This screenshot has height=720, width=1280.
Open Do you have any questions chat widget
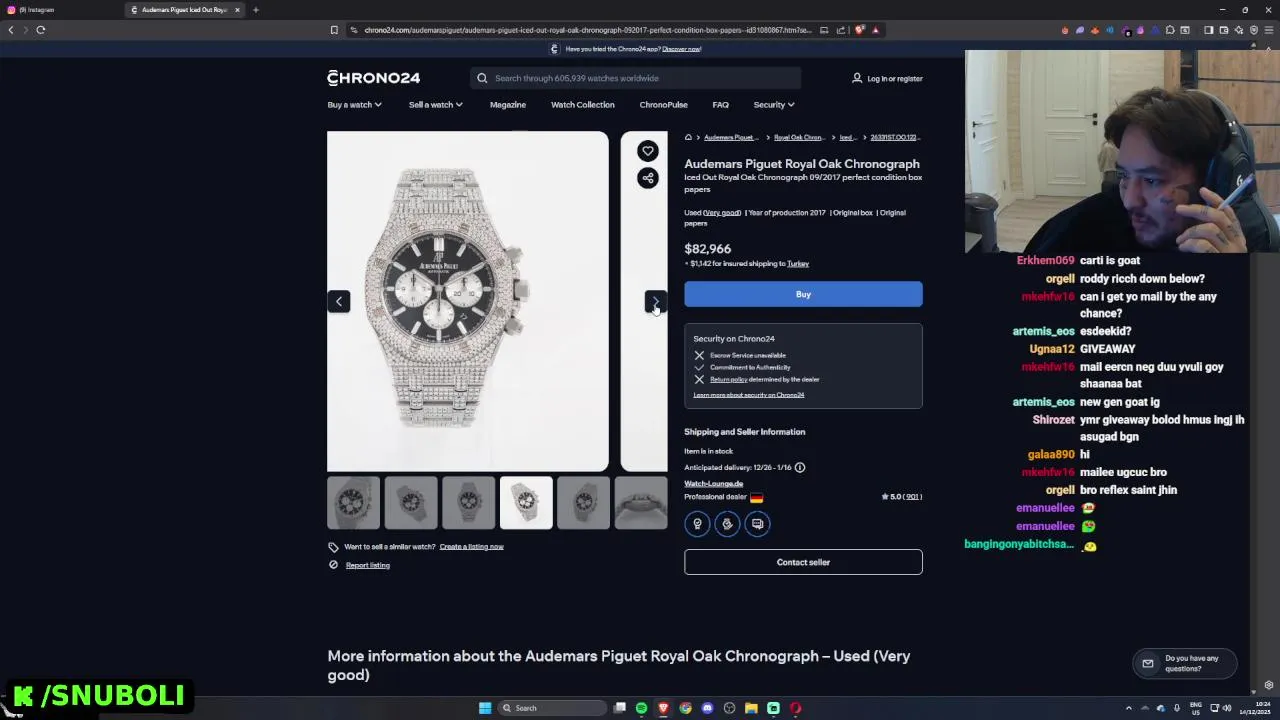coord(1185,663)
